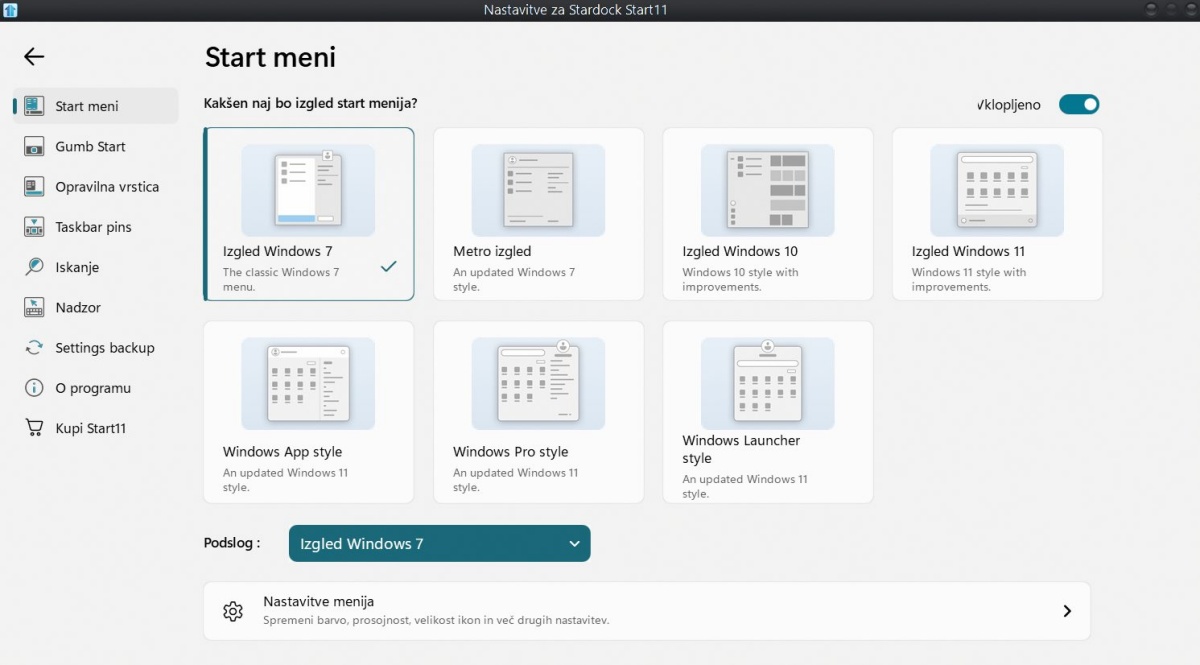The image size is (1200, 665).
Task: Expand the Nastavitve menija row
Action: click(647, 611)
